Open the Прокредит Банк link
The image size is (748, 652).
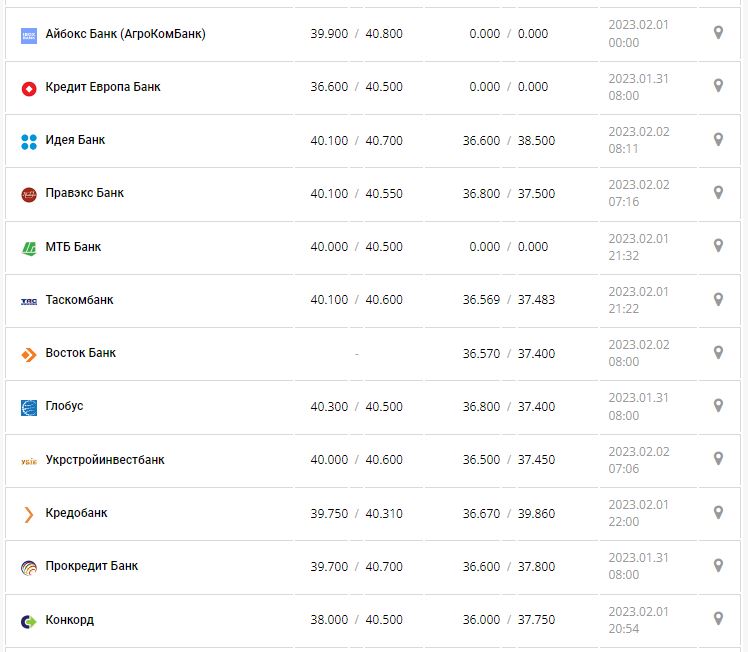92,566
